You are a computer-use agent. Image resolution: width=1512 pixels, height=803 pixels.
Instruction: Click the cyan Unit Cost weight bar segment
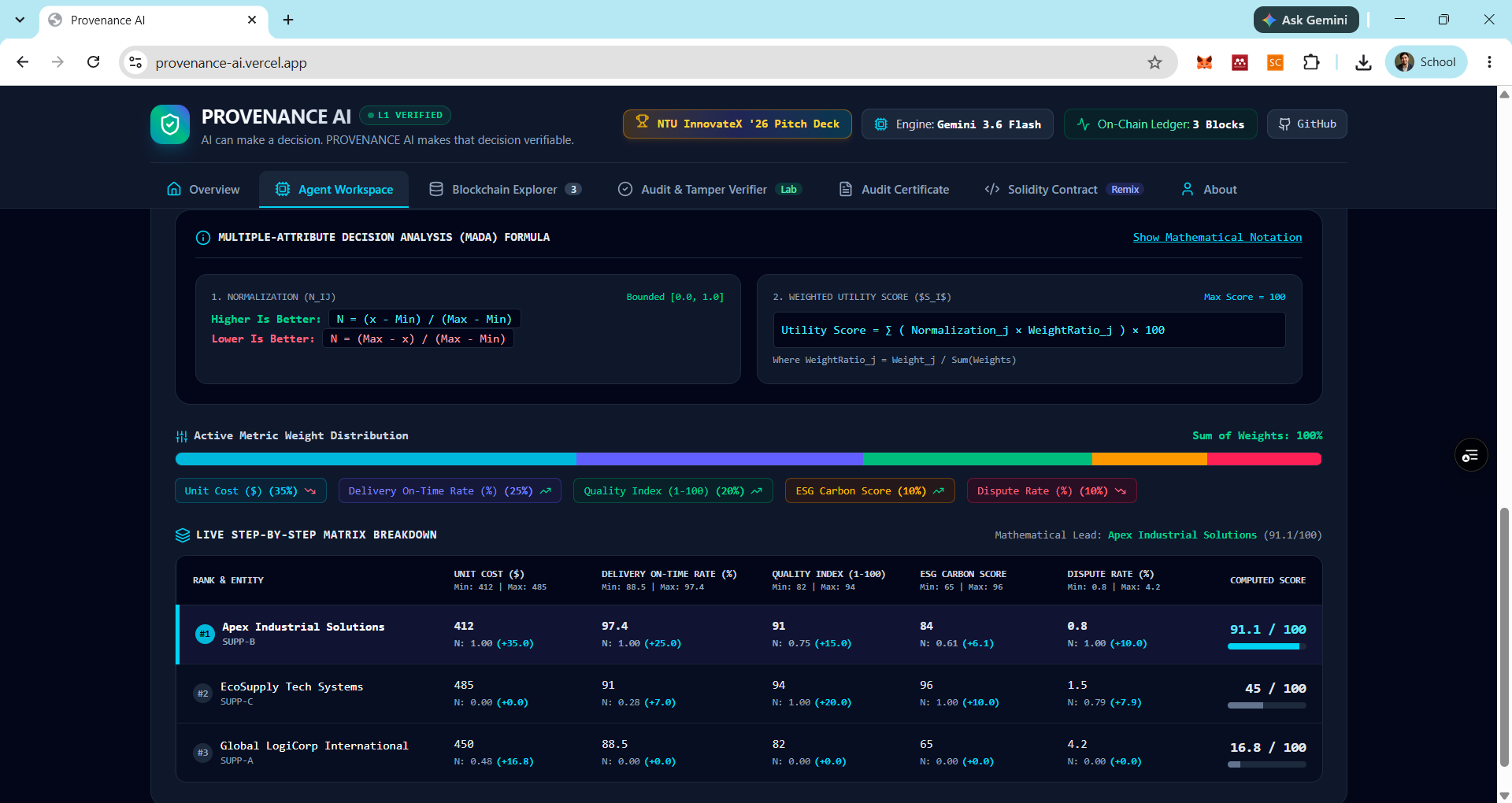(x=376, y=459)
